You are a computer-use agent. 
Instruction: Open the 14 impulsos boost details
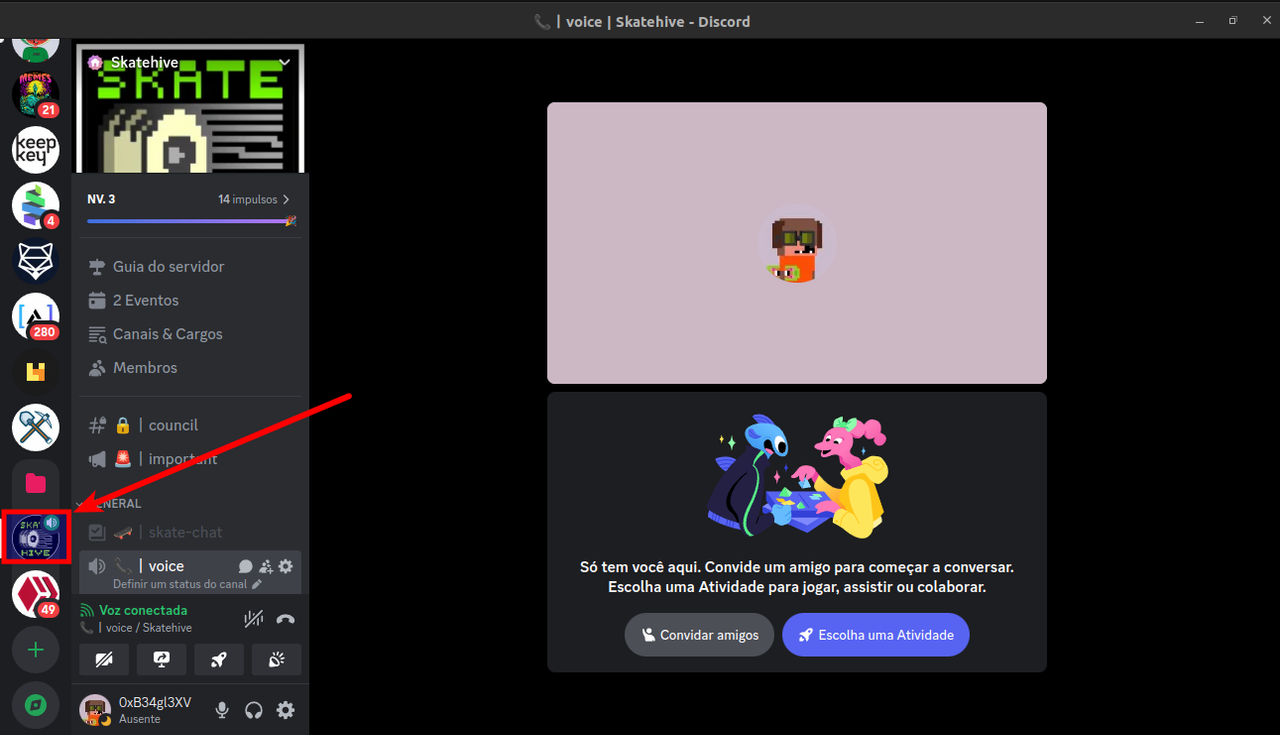point(254,199)
